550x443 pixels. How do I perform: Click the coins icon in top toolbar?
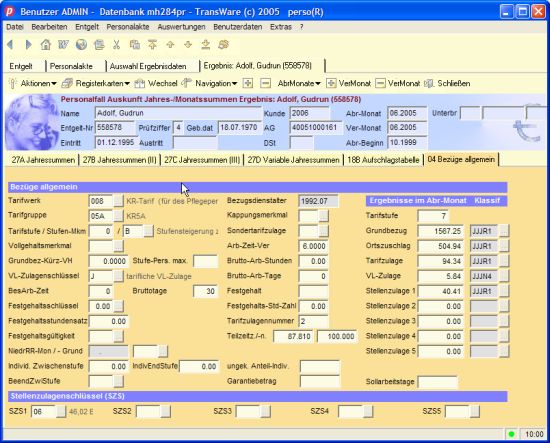223,45
